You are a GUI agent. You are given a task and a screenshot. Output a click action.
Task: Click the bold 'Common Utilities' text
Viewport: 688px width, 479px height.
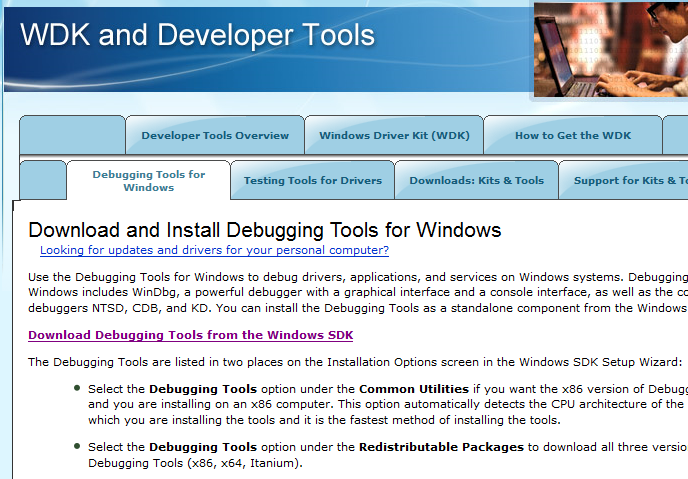click(x=414, y=389)
